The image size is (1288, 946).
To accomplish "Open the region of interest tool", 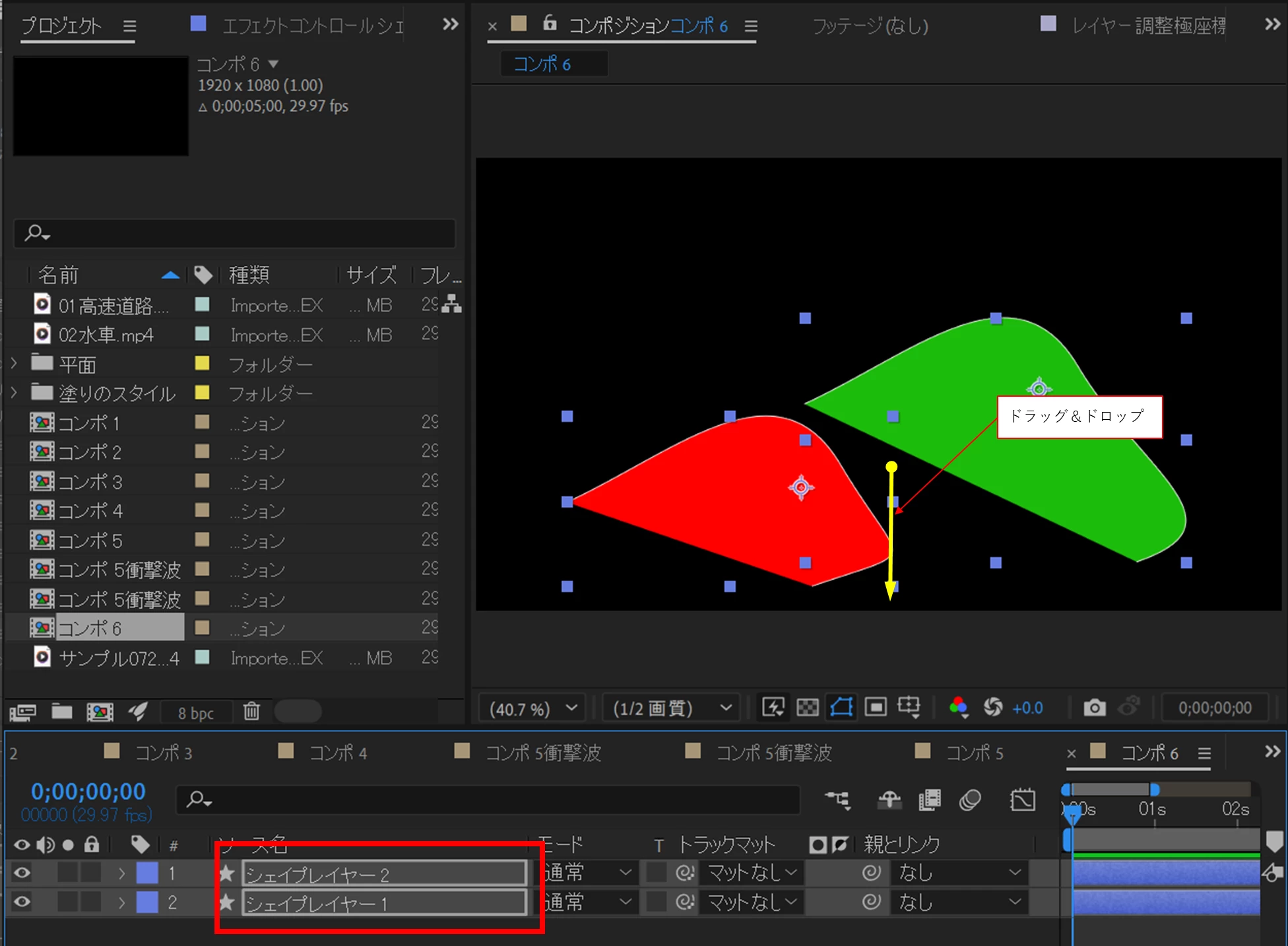I will point(876,708).
